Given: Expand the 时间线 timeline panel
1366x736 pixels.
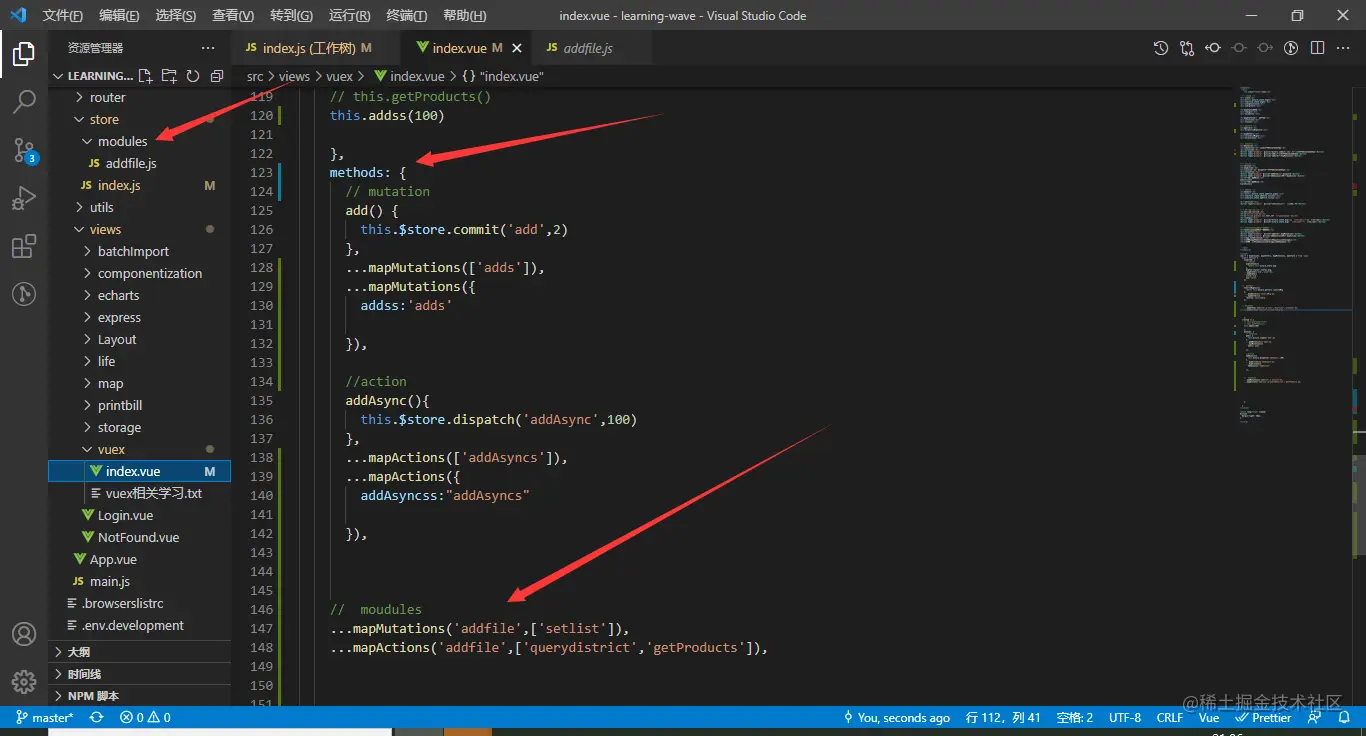Looking at the screenshot, I should tap(140, 674).
